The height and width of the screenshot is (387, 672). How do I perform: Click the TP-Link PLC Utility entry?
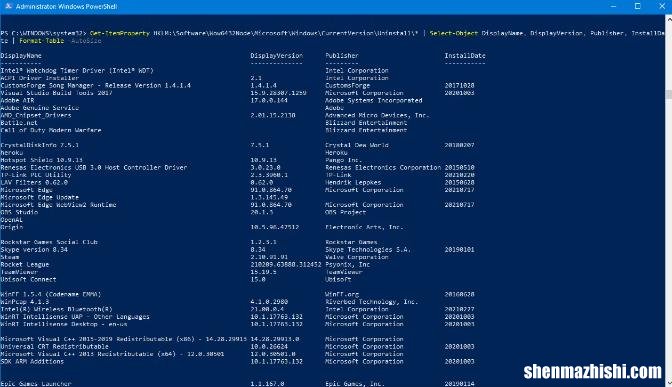click(36, 175)
